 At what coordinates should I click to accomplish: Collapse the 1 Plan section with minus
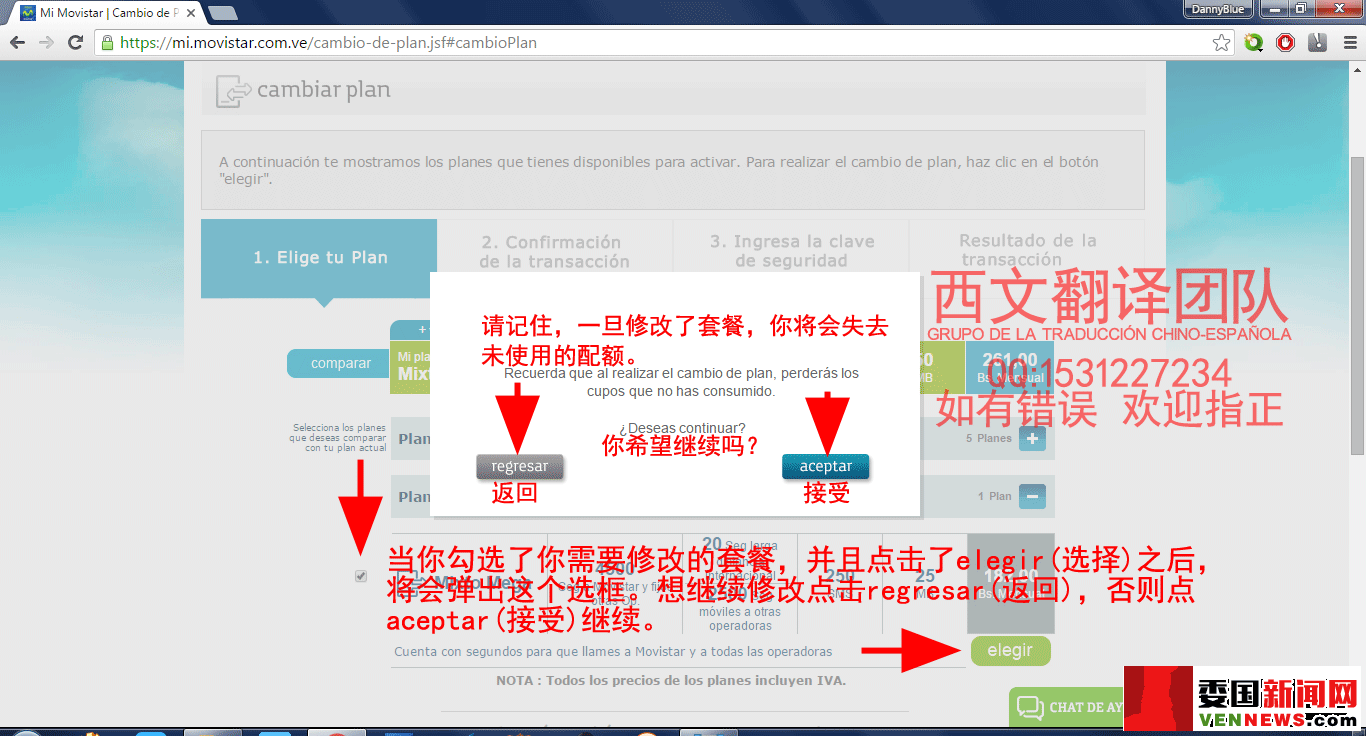tap(1033, 496)
